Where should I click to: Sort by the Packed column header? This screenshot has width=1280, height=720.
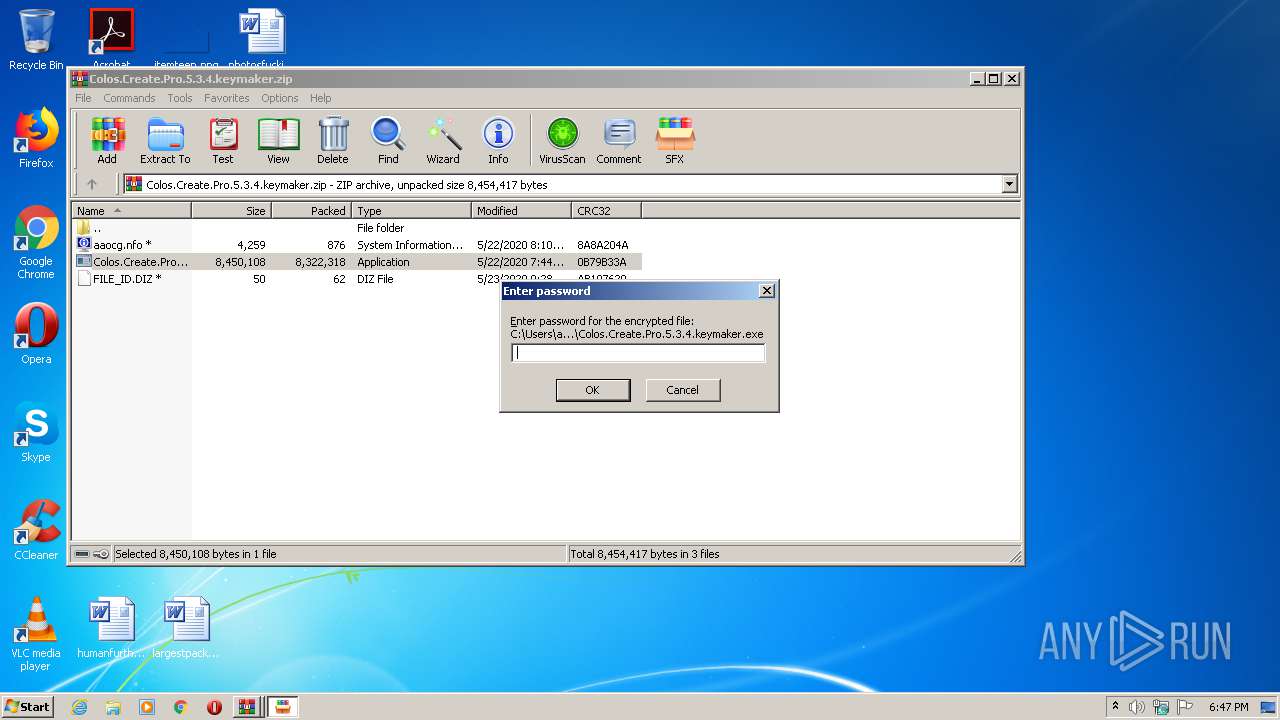[x=311, y=211]
